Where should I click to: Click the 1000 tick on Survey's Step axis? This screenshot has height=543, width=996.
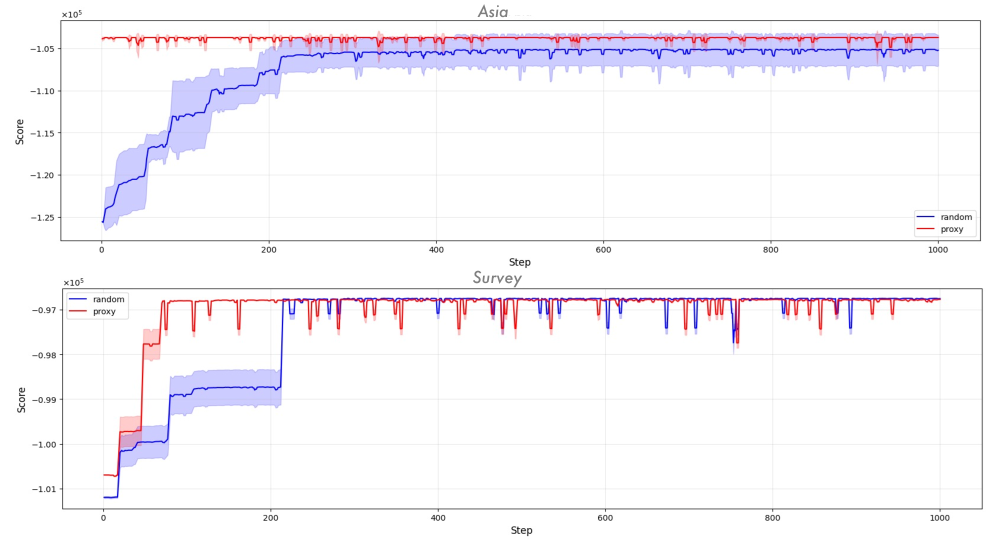click(939, 518)
